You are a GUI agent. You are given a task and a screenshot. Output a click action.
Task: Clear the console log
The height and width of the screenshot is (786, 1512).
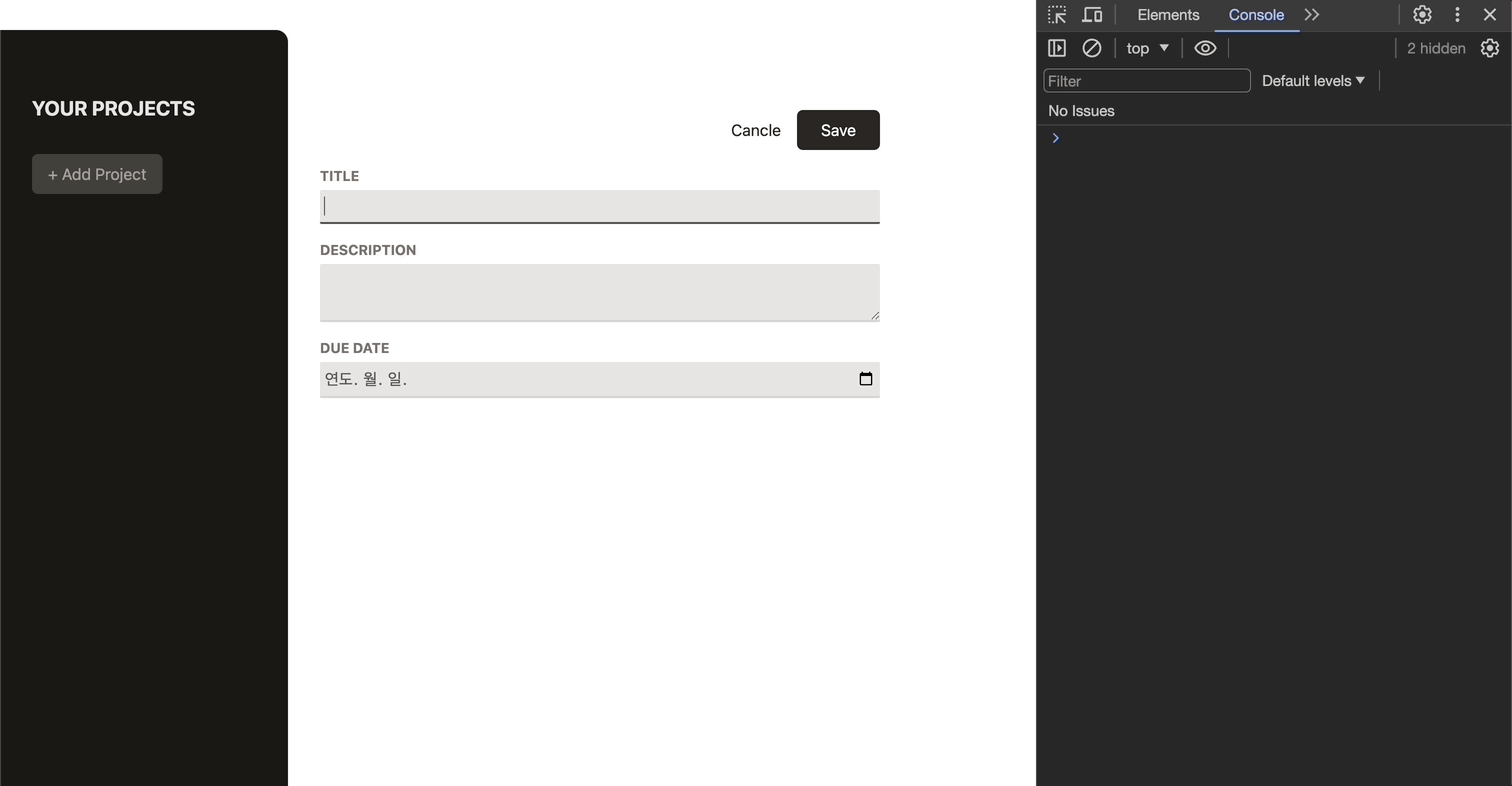click(1092, 48)
